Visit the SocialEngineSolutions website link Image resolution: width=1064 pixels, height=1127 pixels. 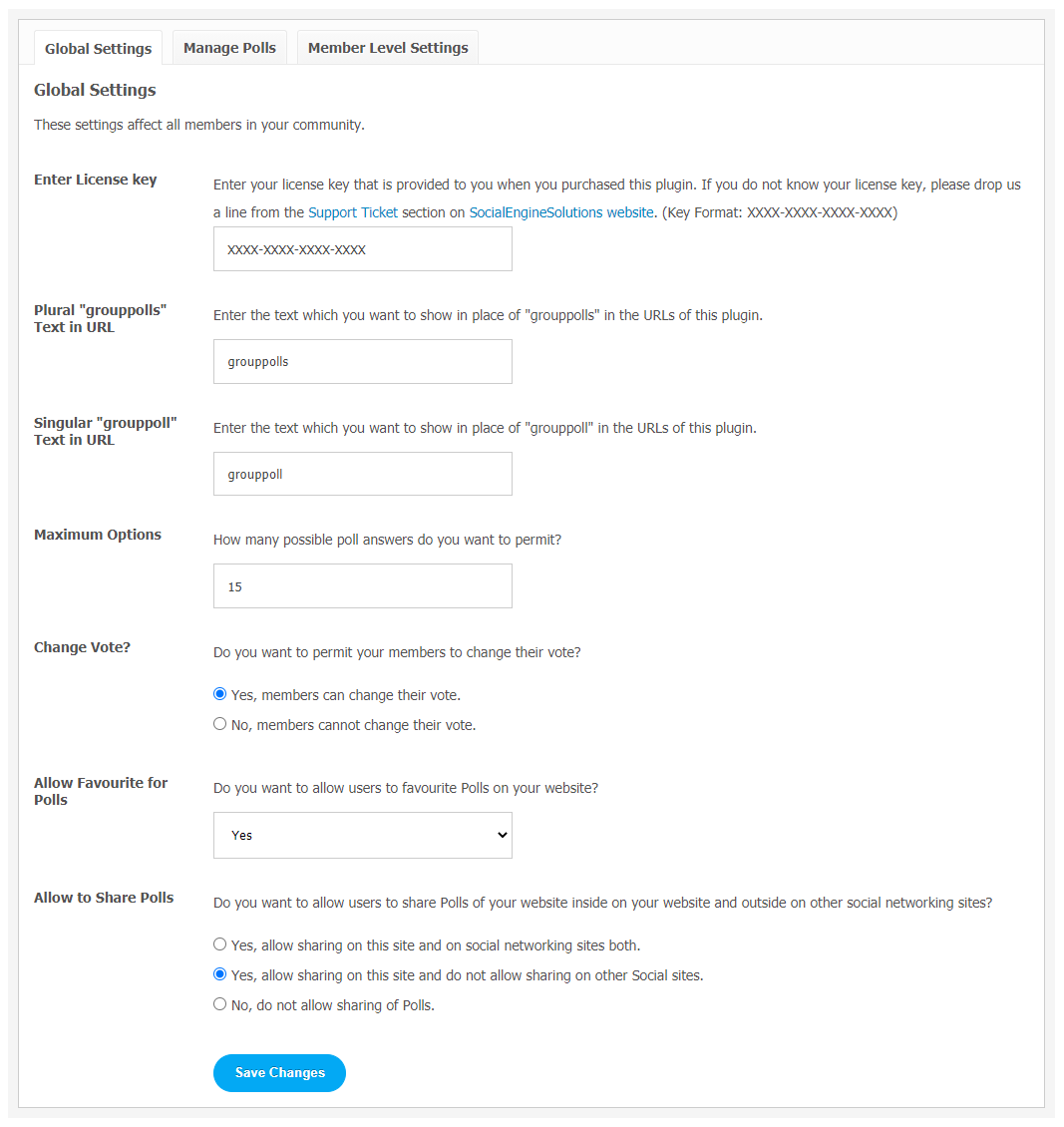pos(561,212)
